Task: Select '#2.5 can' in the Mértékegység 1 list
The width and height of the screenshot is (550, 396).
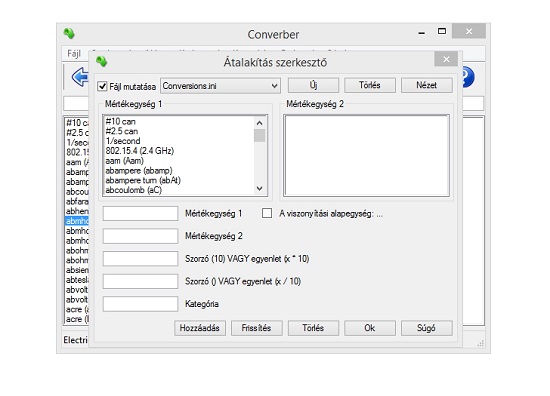Action: pyautogui.click(x=122, y=131)
